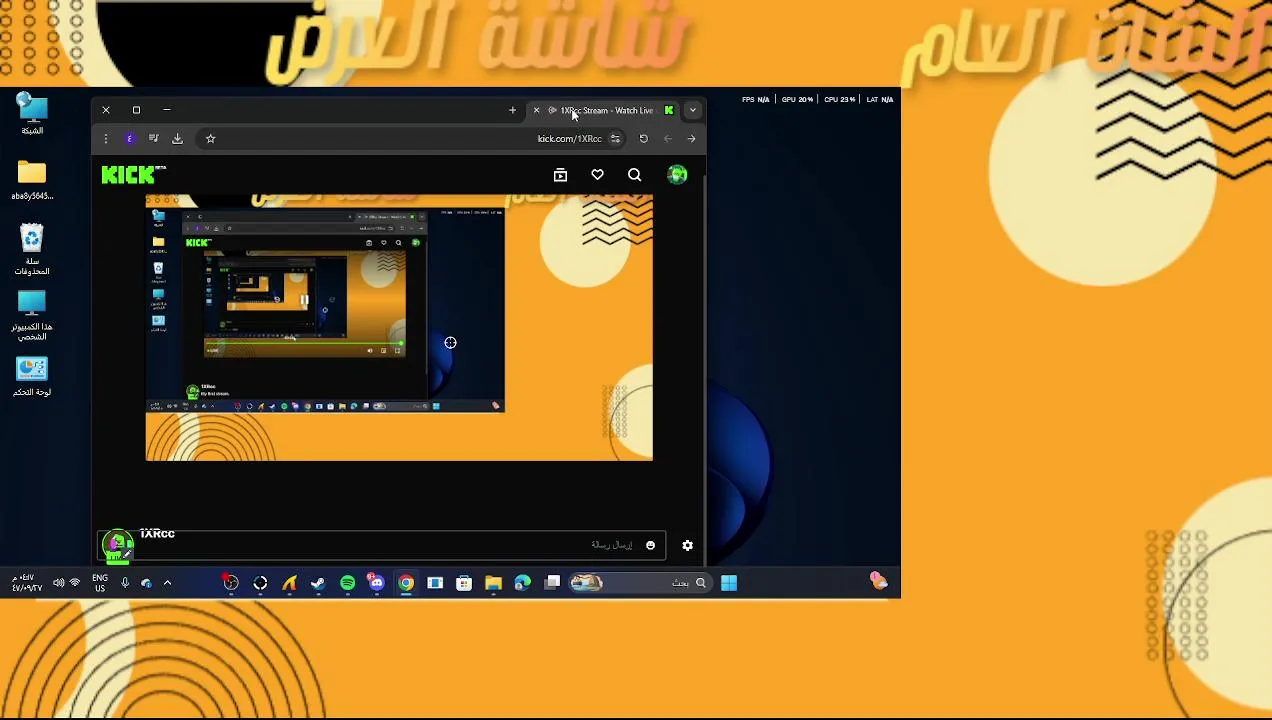Click the dimmed left-pointing navigation arrow
Image resolution: width=1272 pixels, height=720 pixels.
tap(667, 139)
